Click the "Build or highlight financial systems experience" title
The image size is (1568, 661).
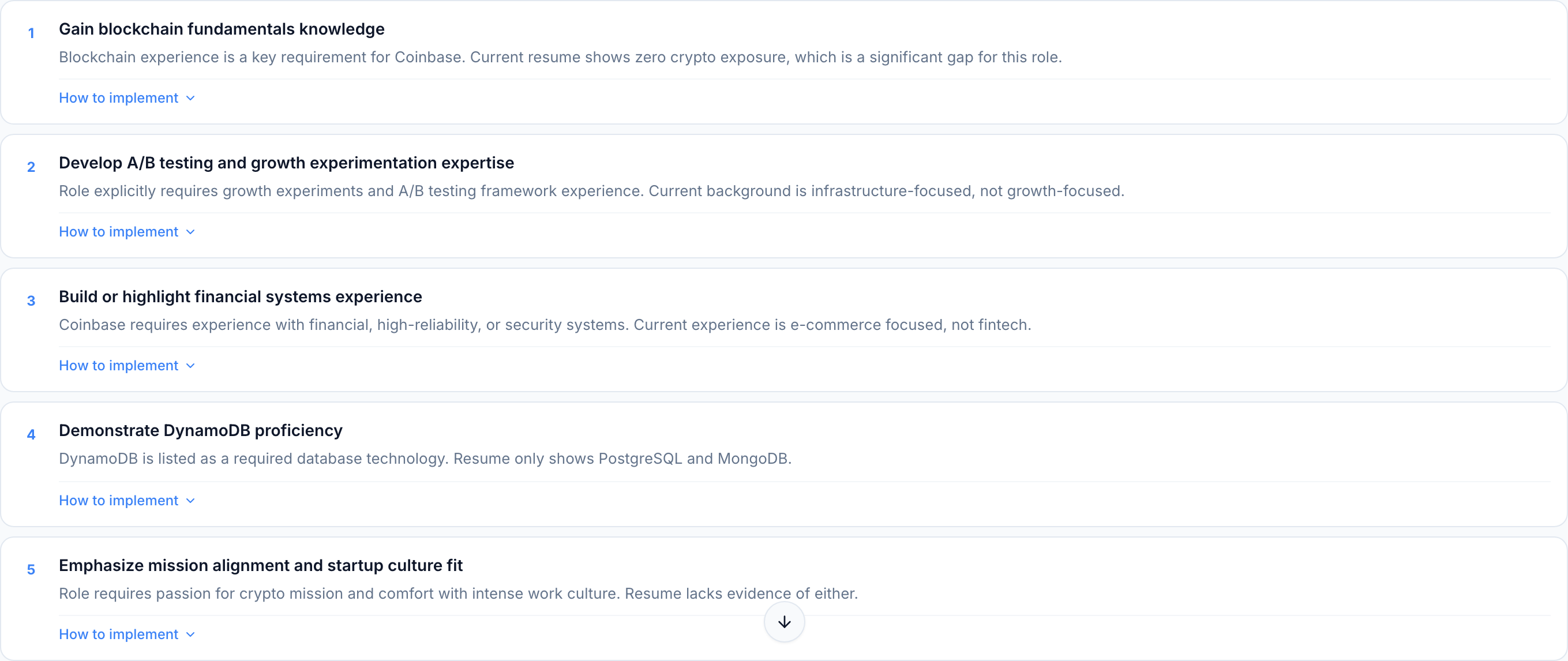click(x=241, y=296)
